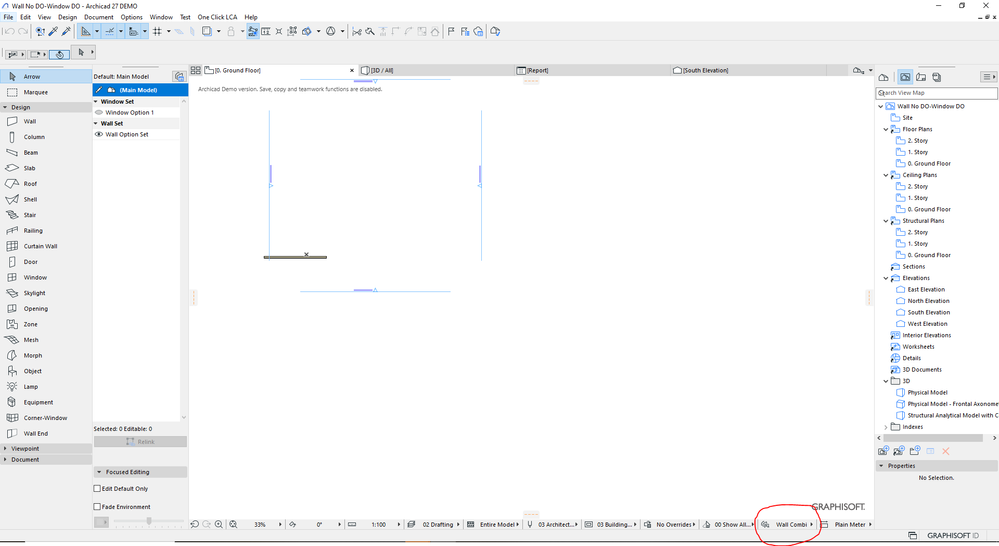Collapse the Design toolbox section
This screenshot has width=999, height=546.
tap(5, 107)
